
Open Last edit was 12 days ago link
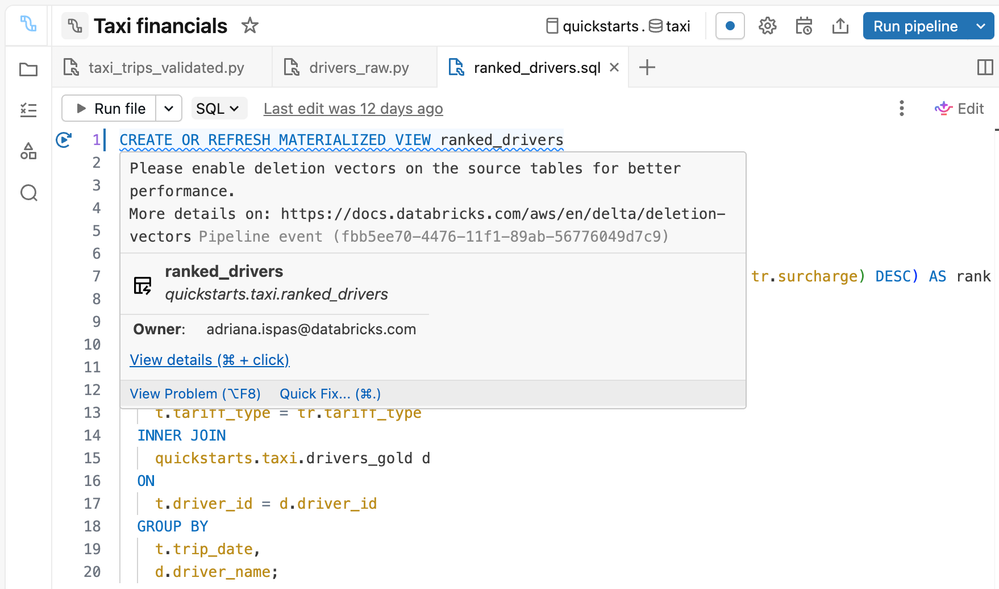[353, 109]
